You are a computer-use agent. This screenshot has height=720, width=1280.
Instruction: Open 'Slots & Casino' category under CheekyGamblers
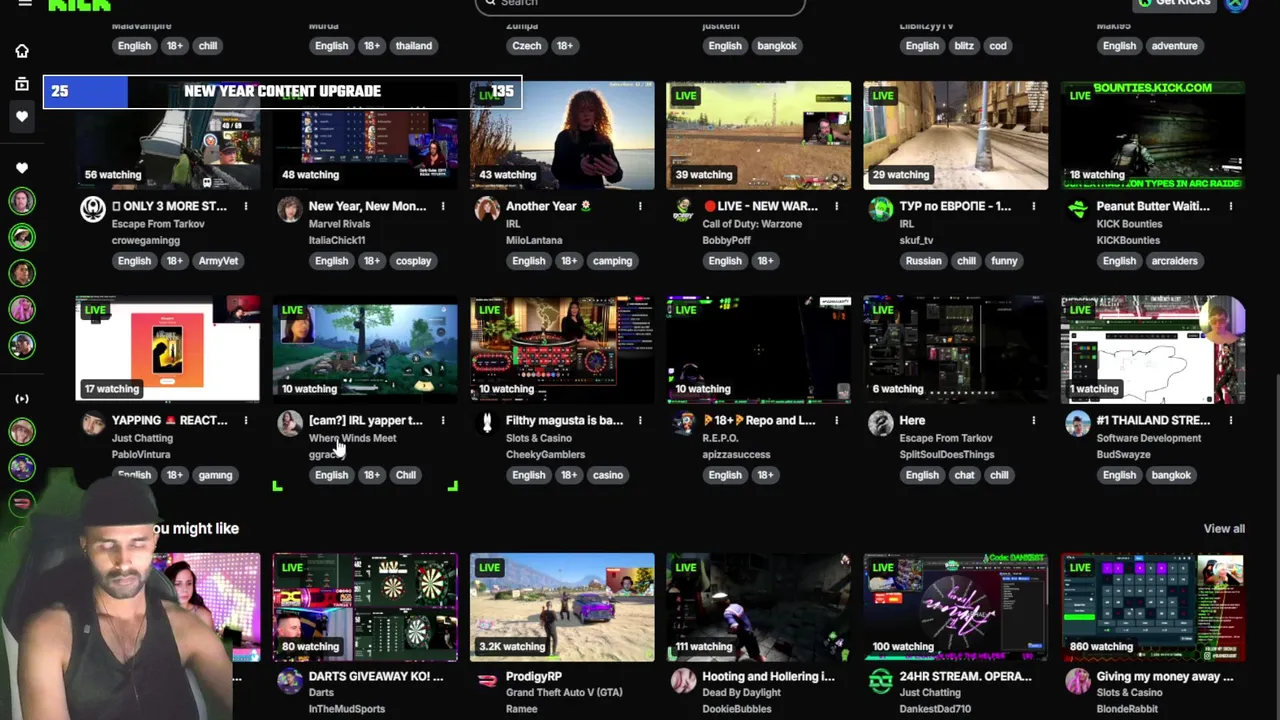coord(539,438)
